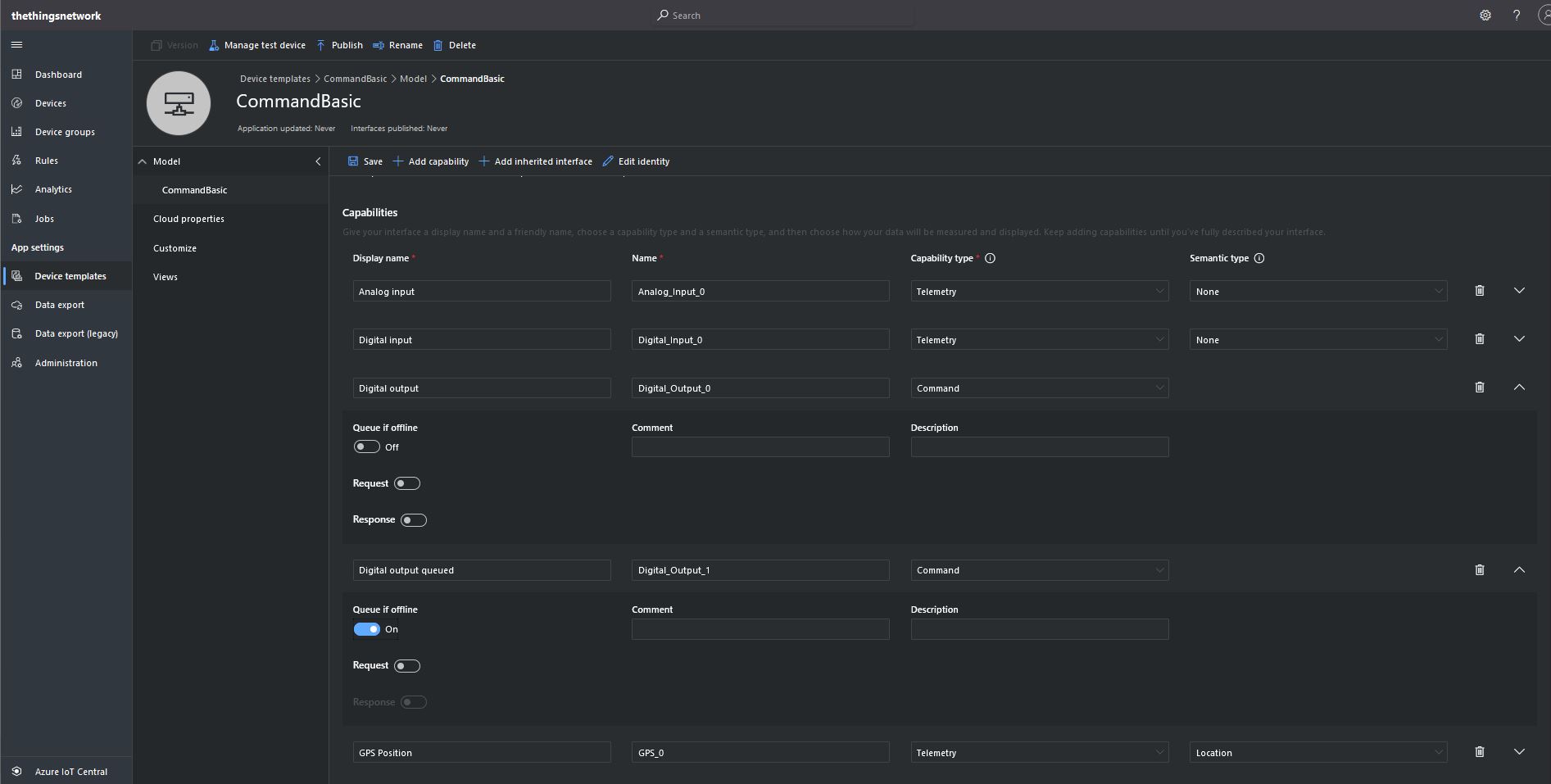Click the Manage test device flask icon

point(214,46)
